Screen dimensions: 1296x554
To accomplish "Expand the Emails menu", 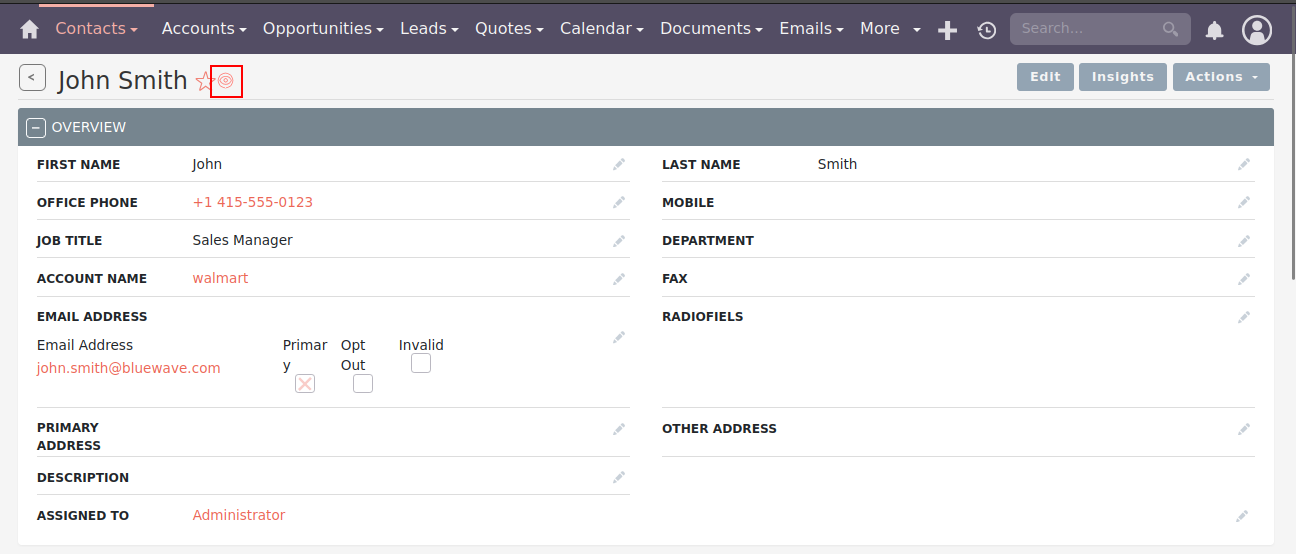I will click(811, 29).
